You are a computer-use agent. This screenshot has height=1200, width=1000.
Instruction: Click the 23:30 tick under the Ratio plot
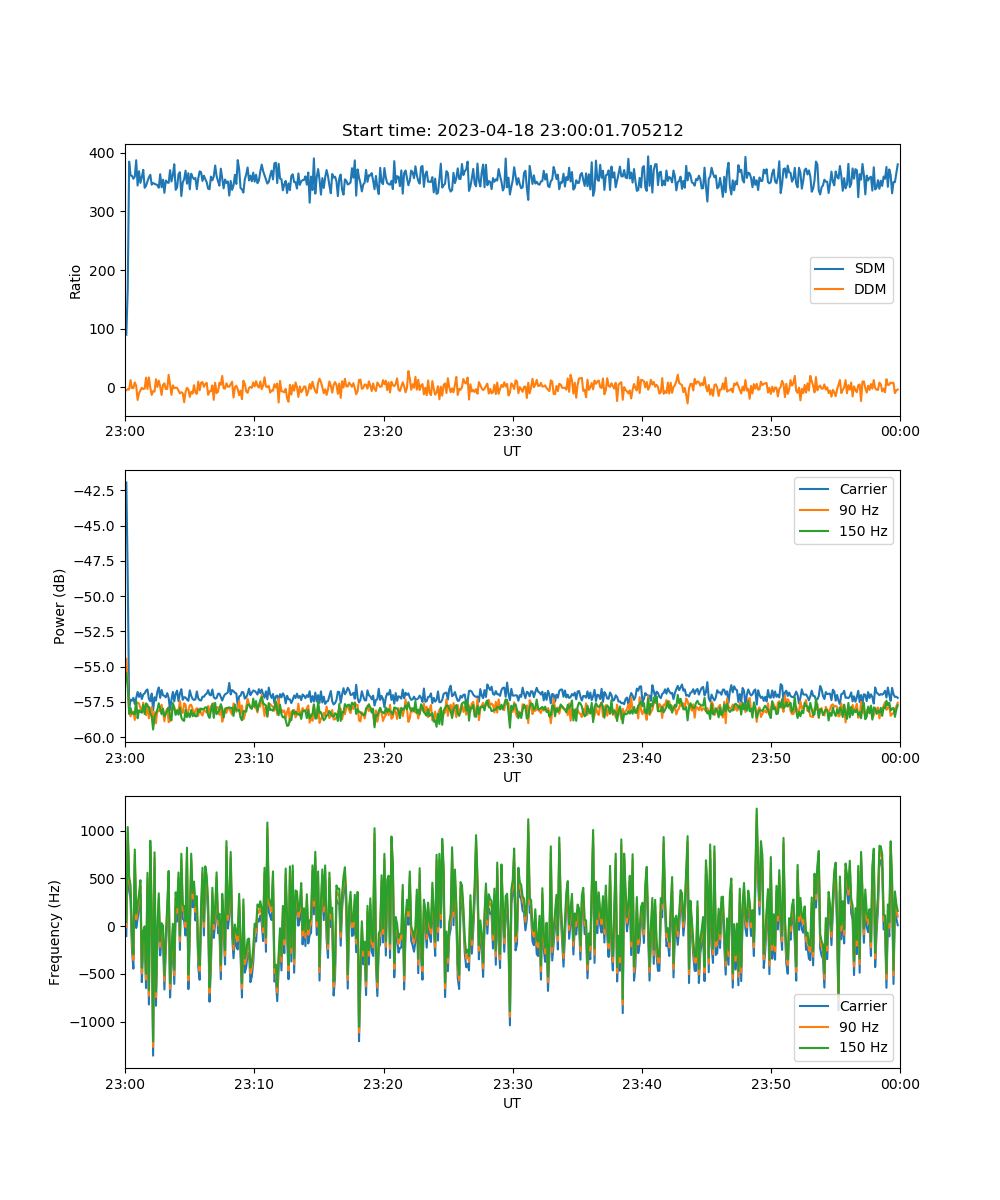point(512,432)
